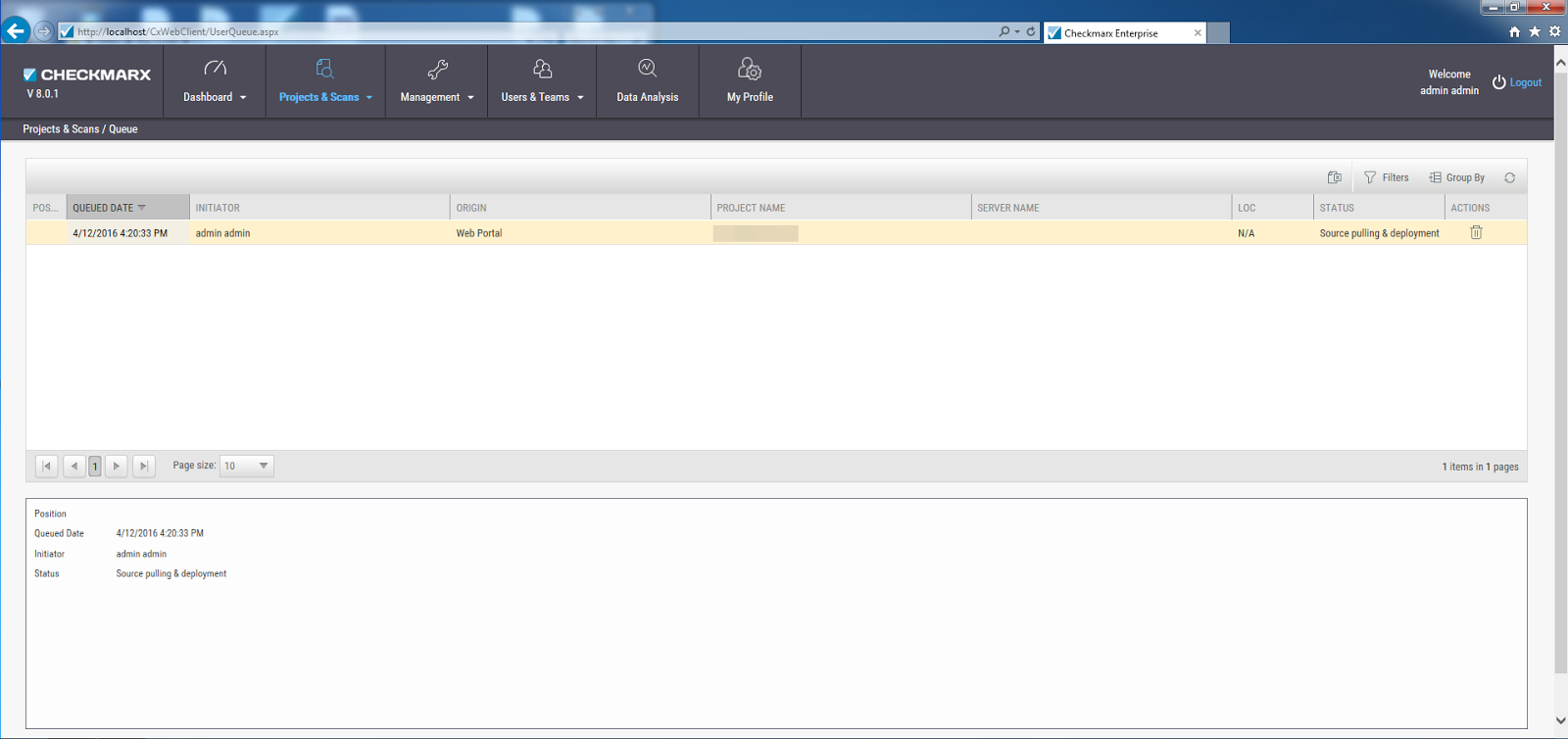The image size is (1568, 739).
Task: Click the My Profile gear-user icon
Action: (750, 69)
